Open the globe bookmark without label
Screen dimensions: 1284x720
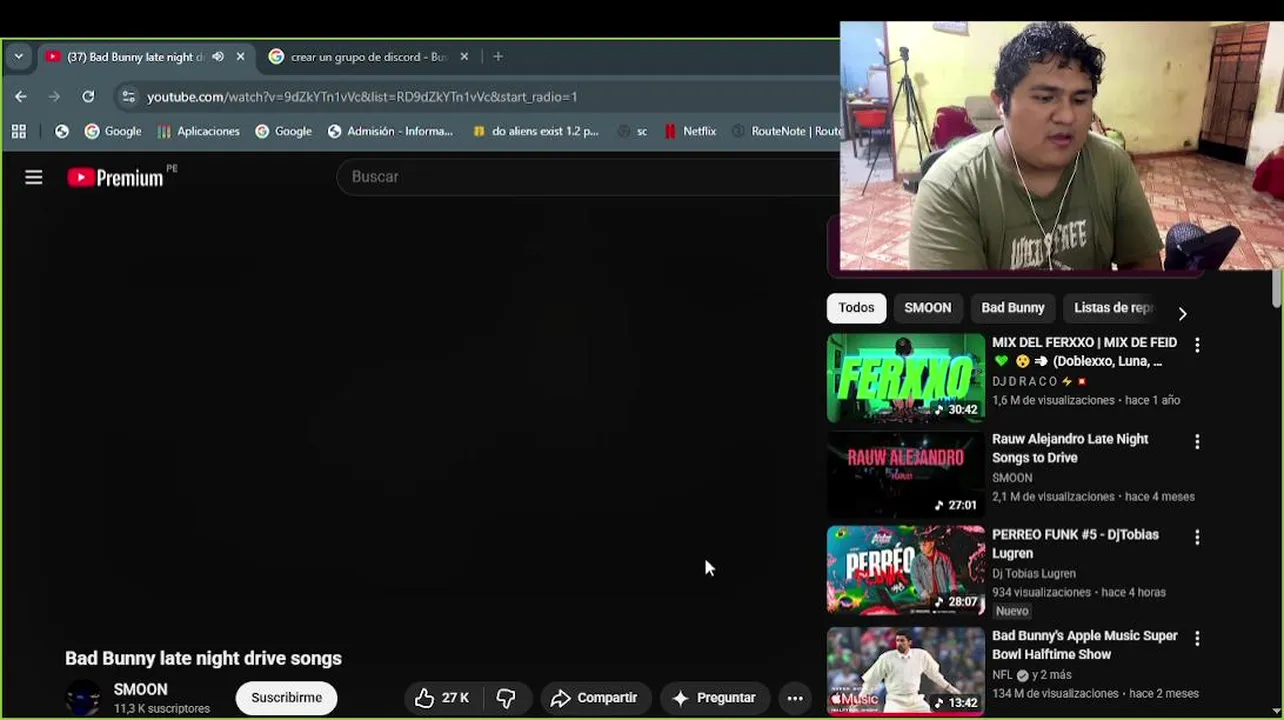[62, 131]
